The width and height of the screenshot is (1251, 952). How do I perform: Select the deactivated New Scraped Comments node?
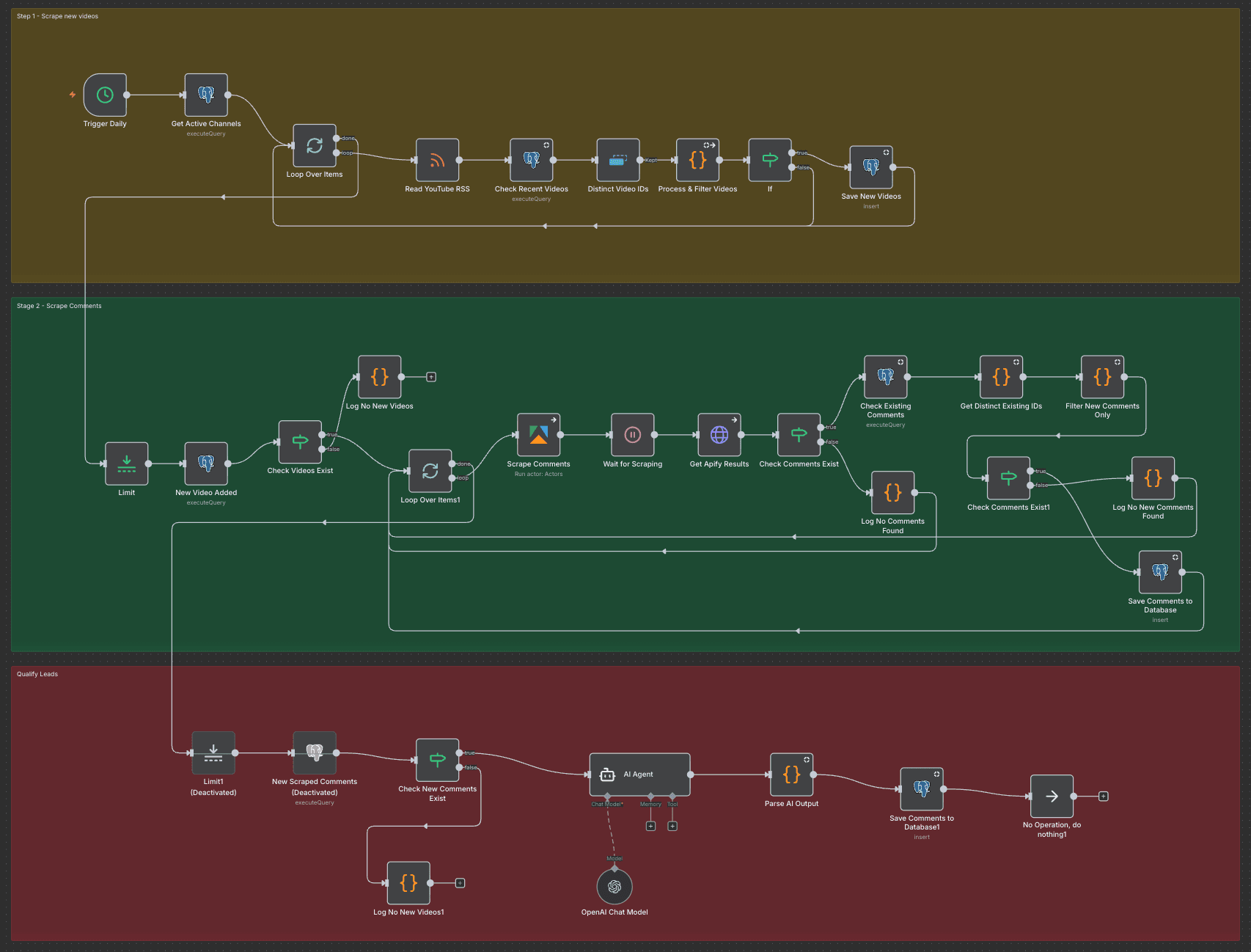point(314,752)
